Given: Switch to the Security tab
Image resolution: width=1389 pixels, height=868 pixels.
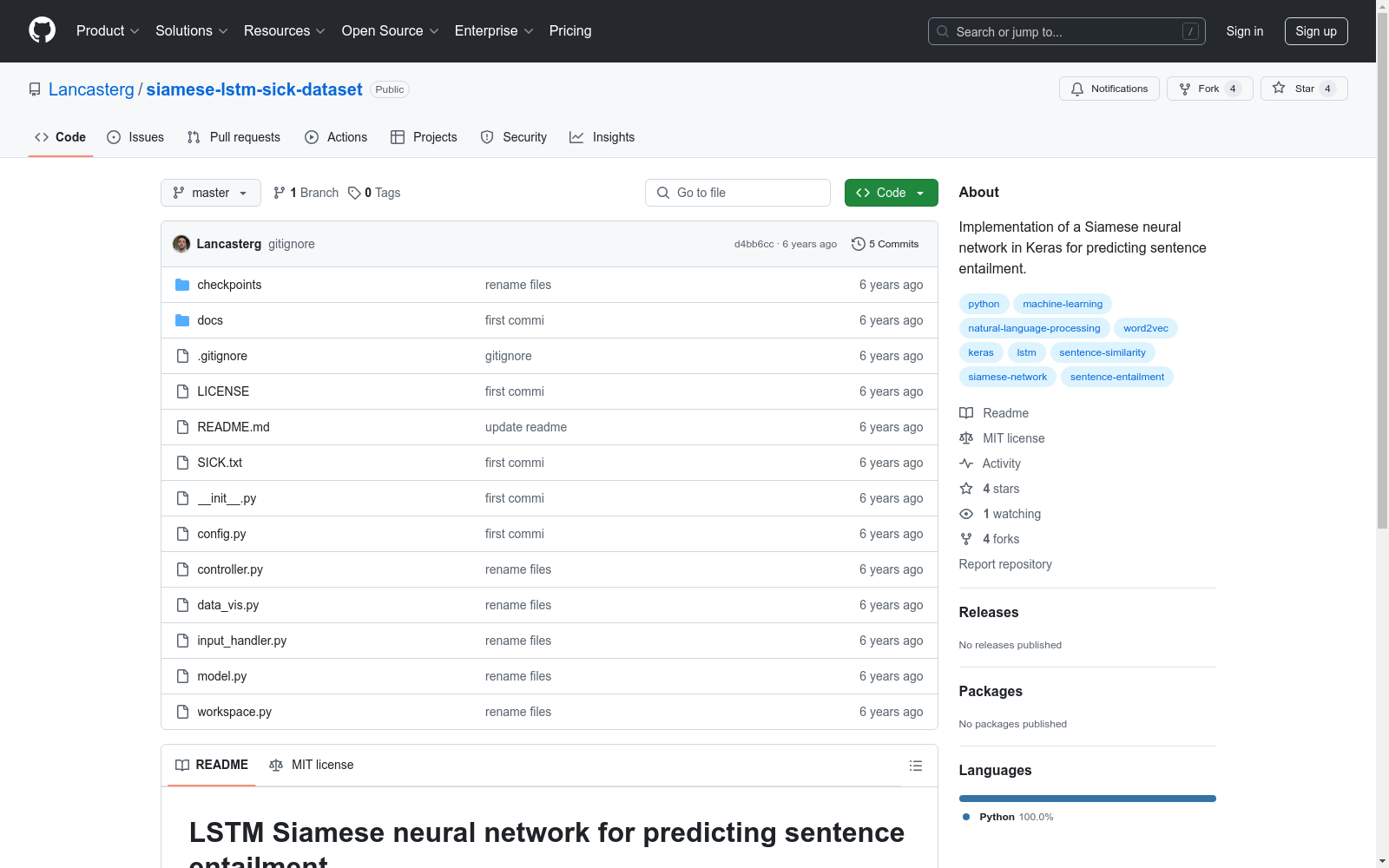Looking at the screenshot, I should click(x=514, y=137).
